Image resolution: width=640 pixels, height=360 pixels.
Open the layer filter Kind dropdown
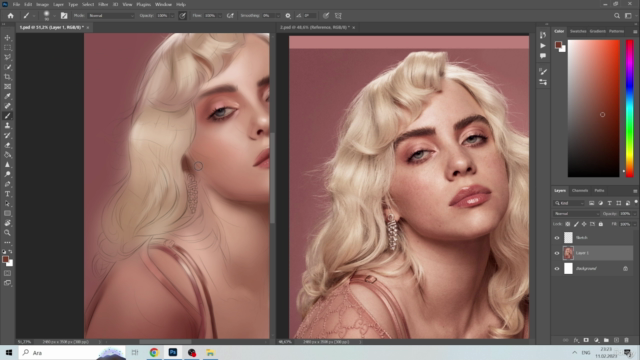coord(569,203)
